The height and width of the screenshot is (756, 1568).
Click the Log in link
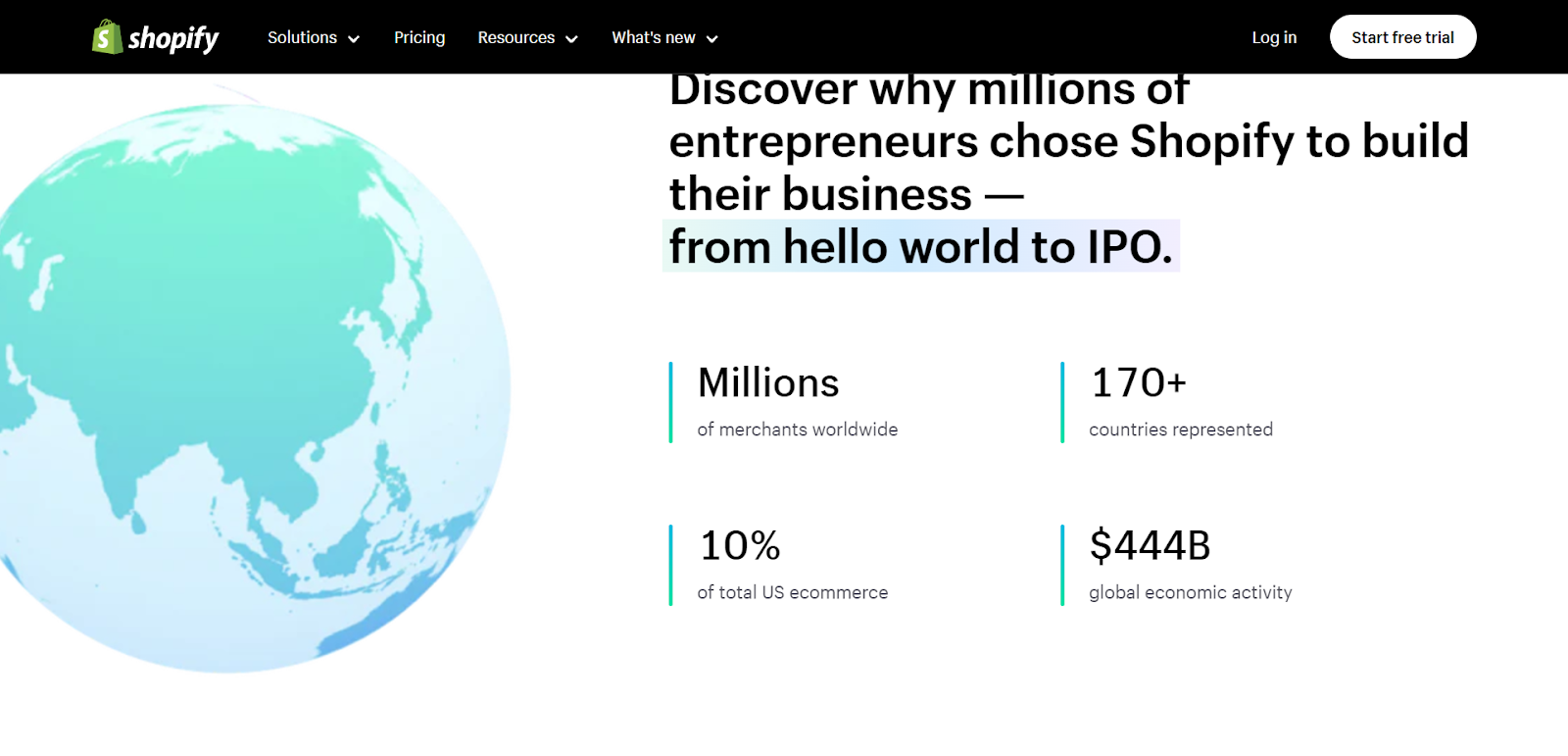pyautogui.click(x=1274, y=37)
